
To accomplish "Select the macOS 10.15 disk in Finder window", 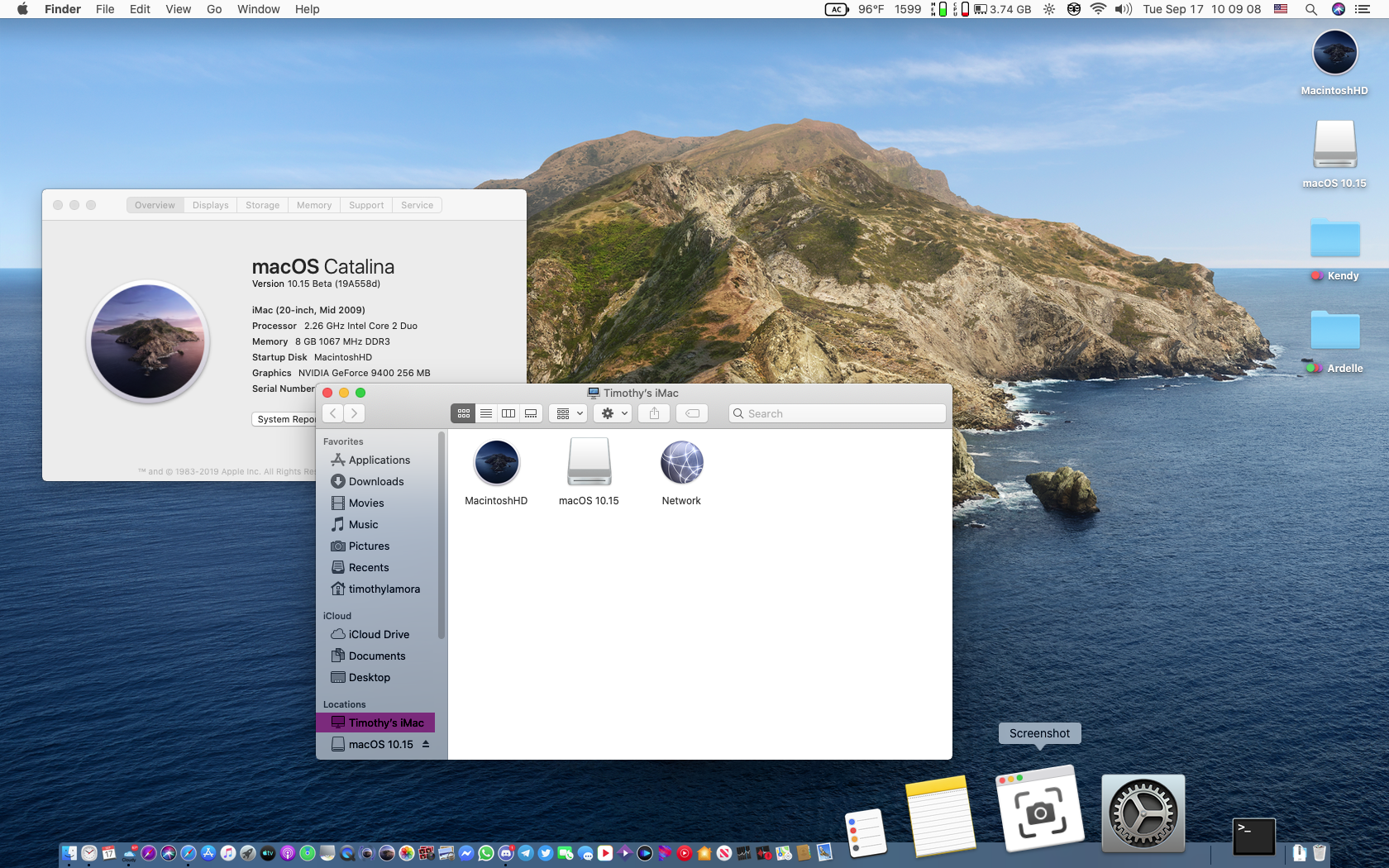I will 589,462.
